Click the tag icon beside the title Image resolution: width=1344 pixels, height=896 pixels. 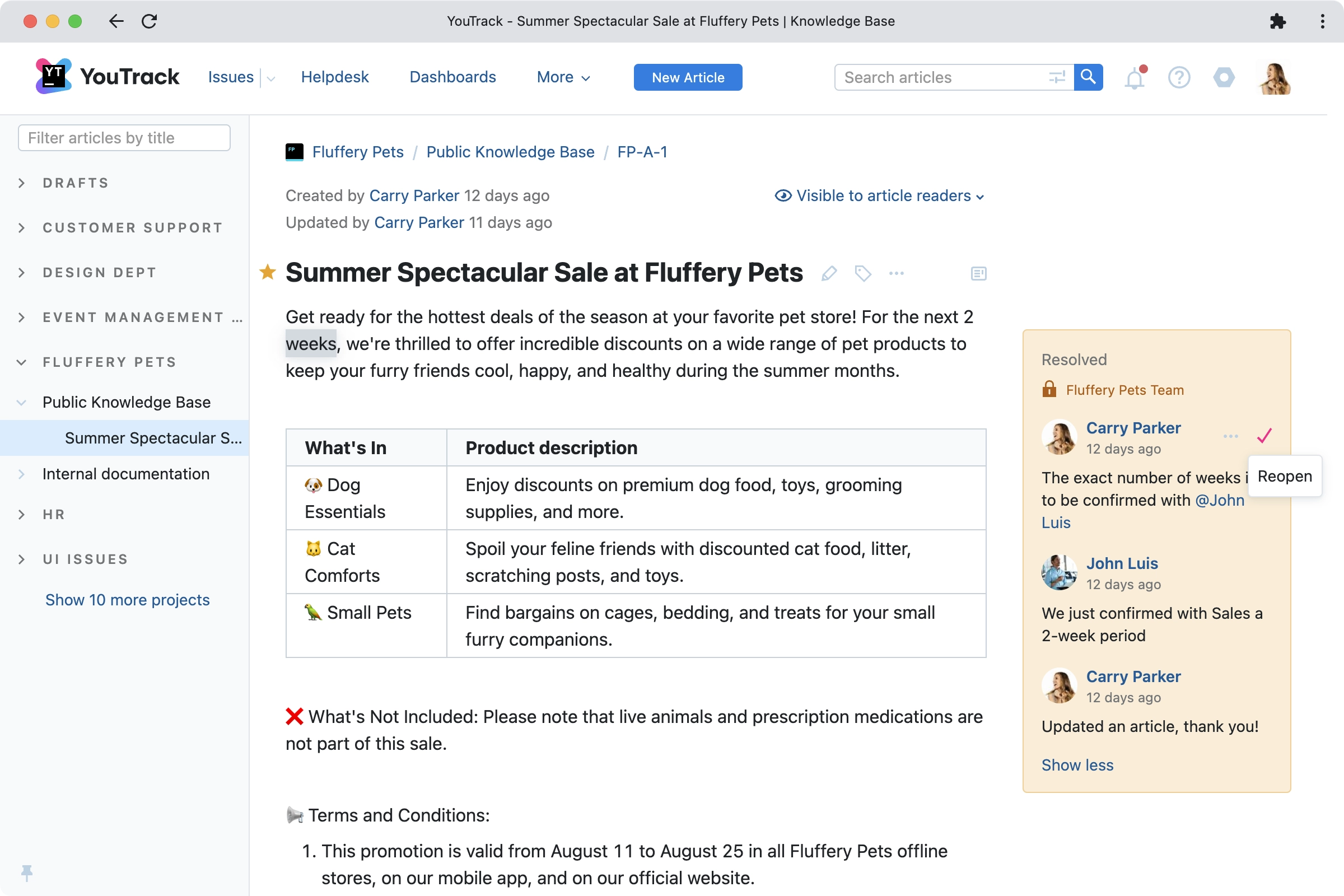(863, 273)
